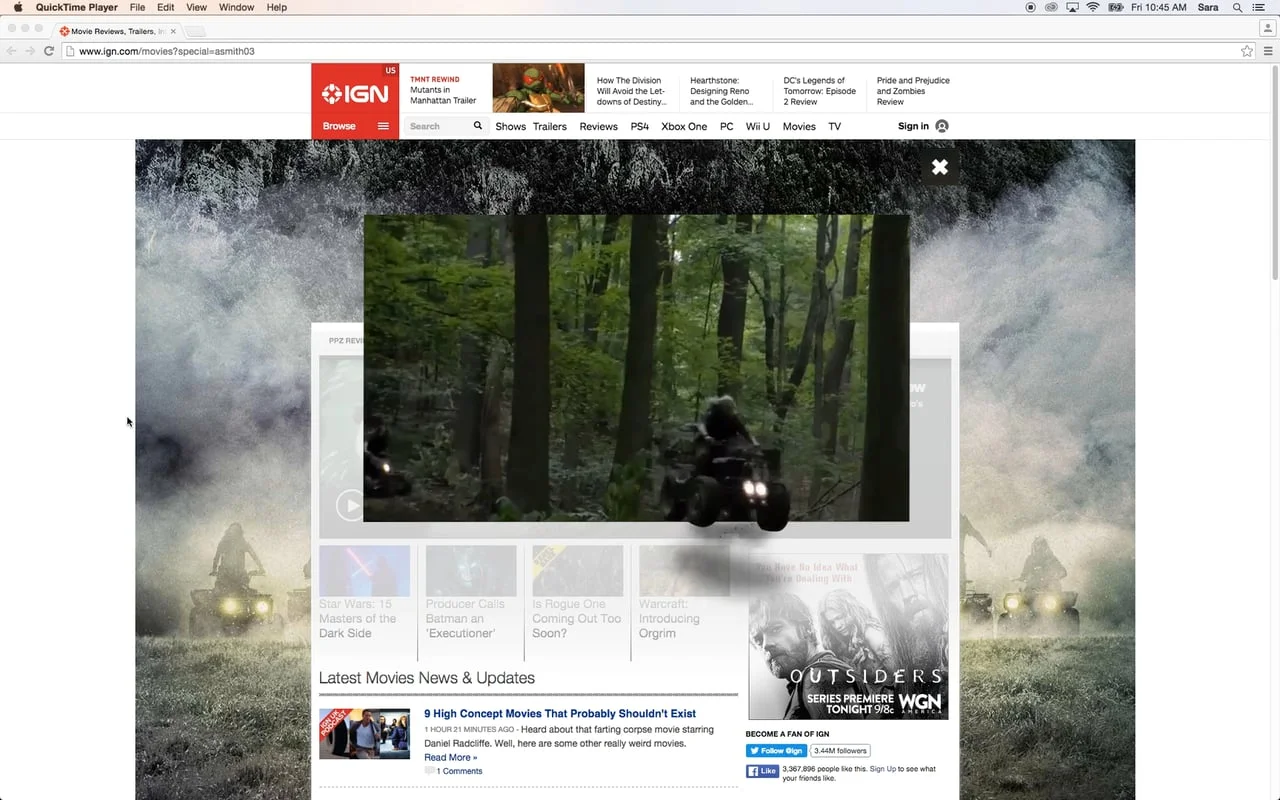The width and height of the screenshot is (1280, 800).
Task: Open DC's Legends of Tomorrow review link
Action: click(820, 91)
